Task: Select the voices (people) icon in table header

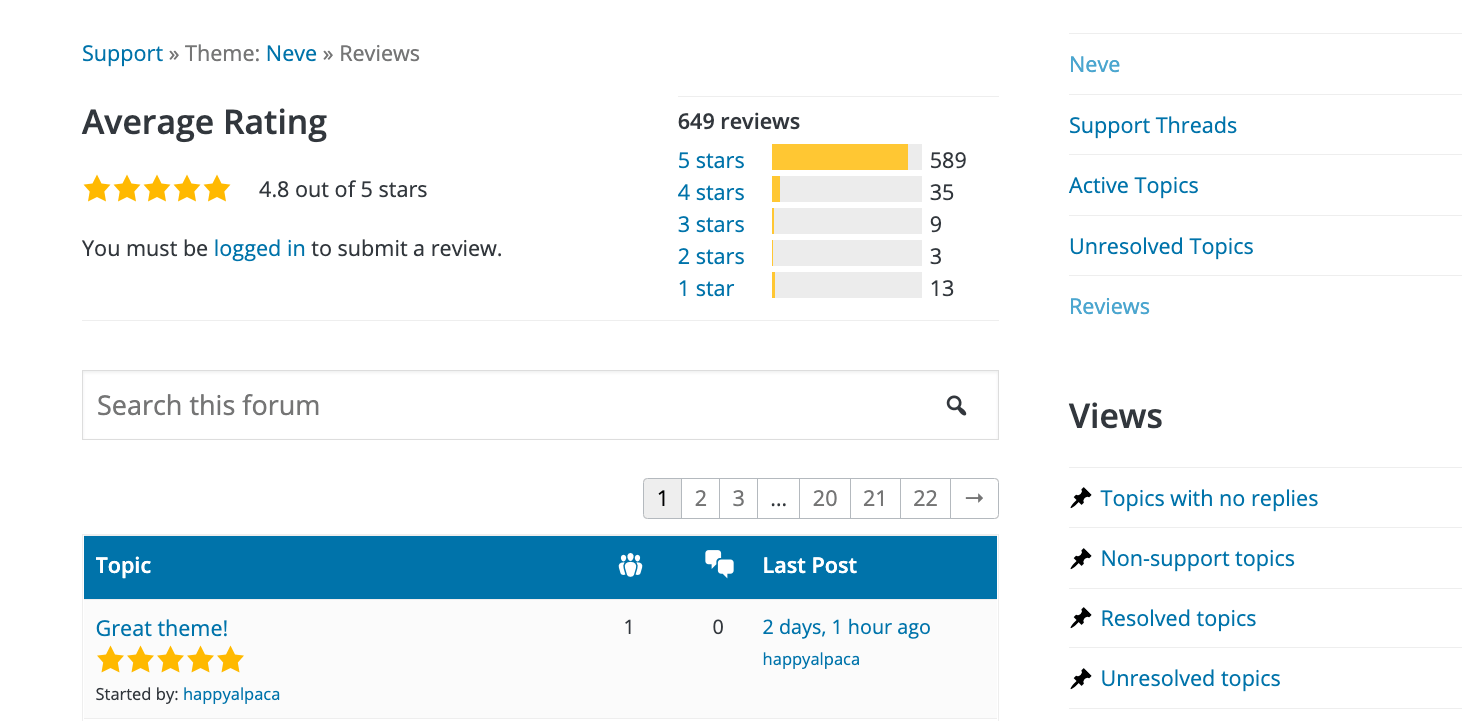Action: pos(630,564)
